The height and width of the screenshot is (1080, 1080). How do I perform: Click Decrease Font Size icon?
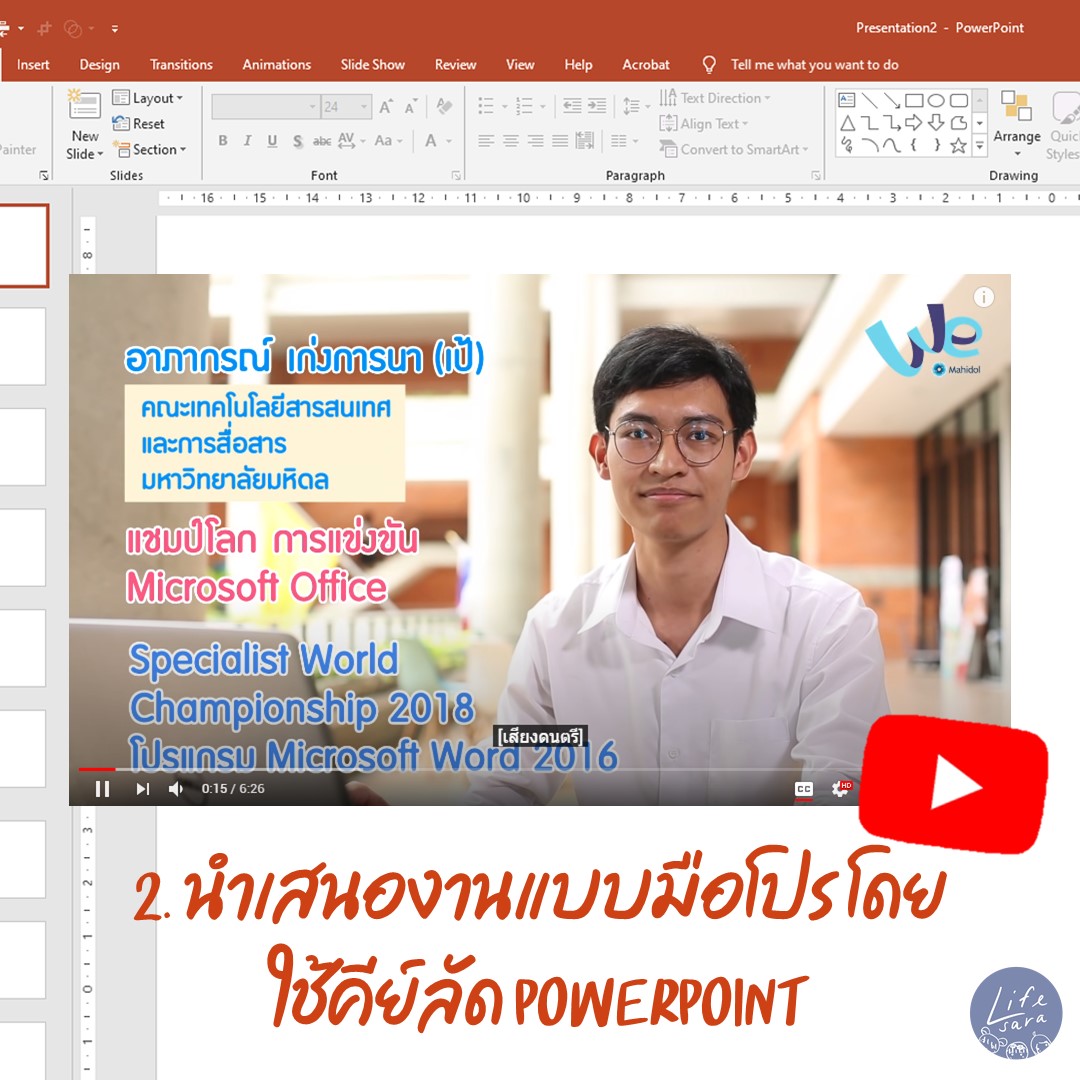[x=411, y=106]
